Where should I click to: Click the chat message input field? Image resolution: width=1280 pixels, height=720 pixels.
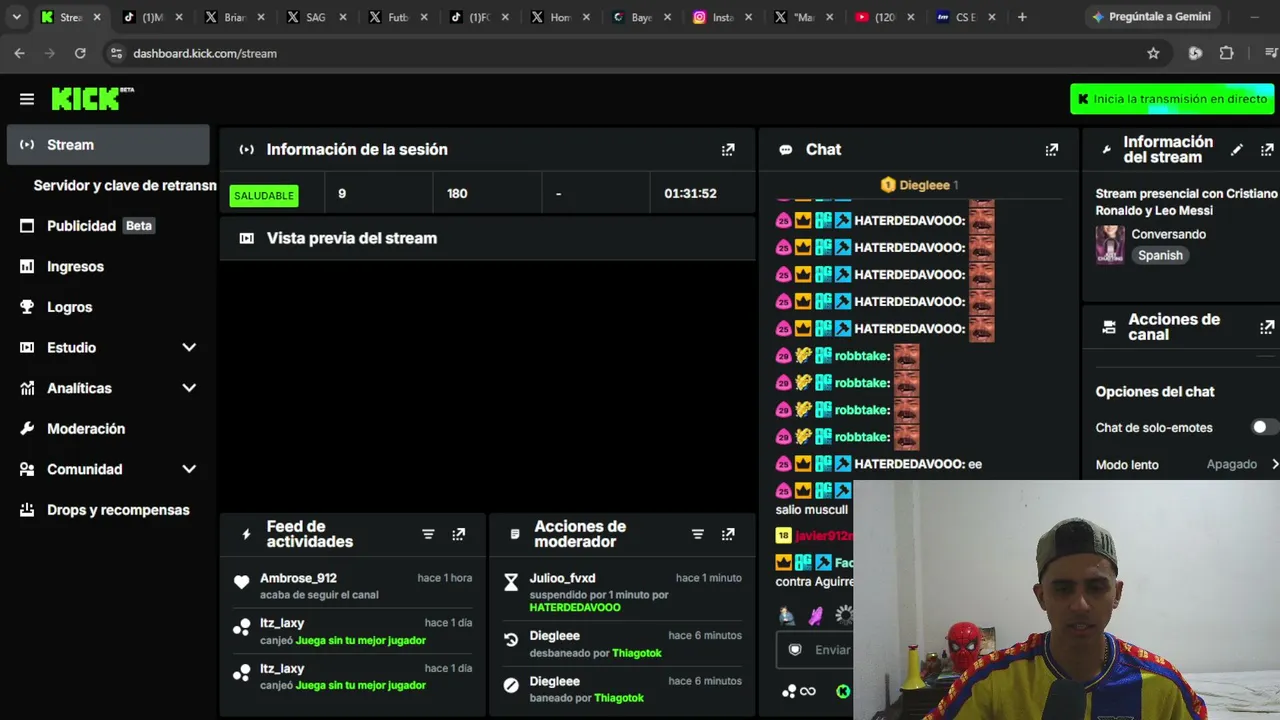pos(816,650)
